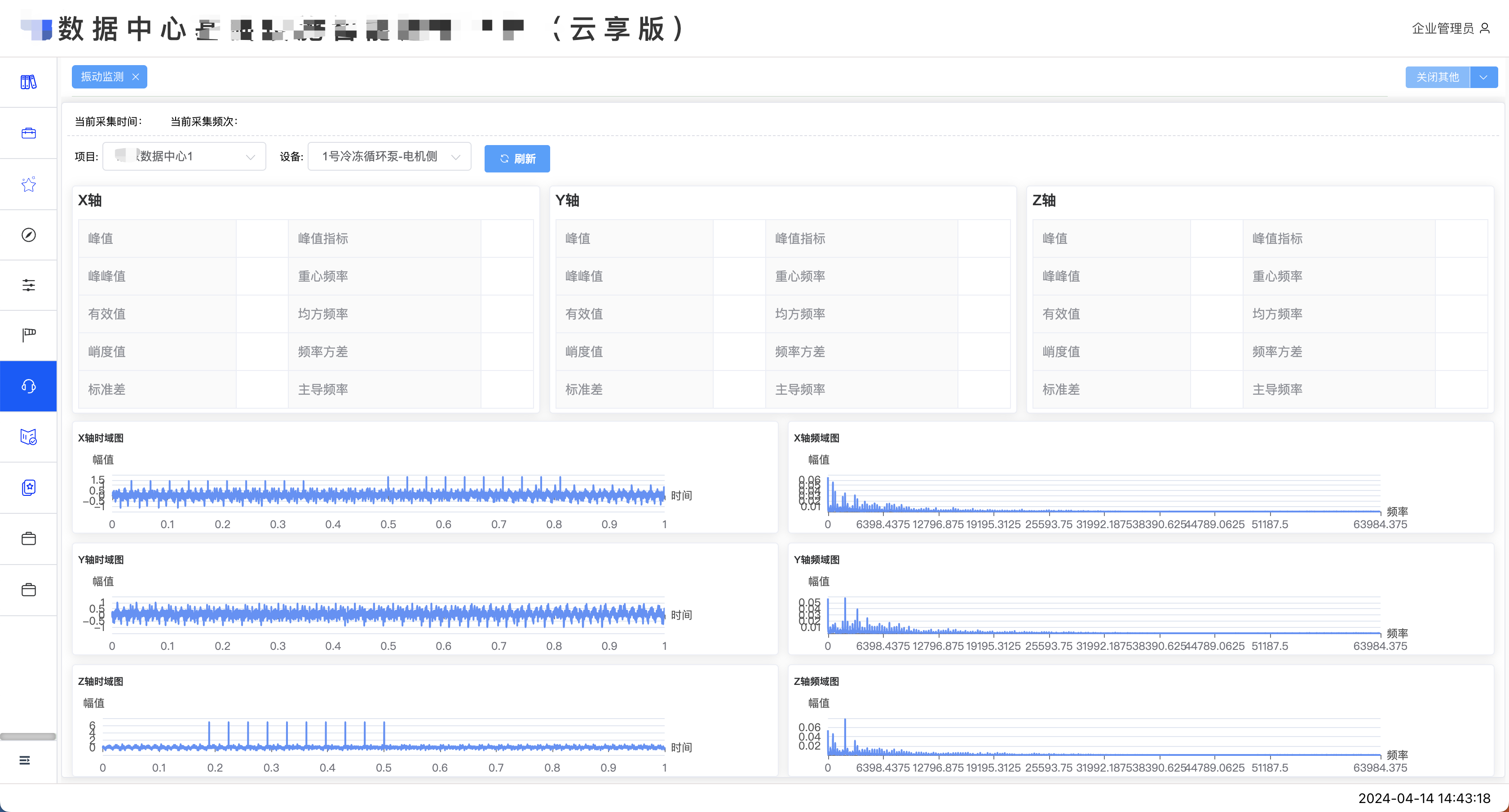This screenshot has height=812, width=1509.
Task: Click 标准差 in the X轴 table
Action: coord(106,389)
